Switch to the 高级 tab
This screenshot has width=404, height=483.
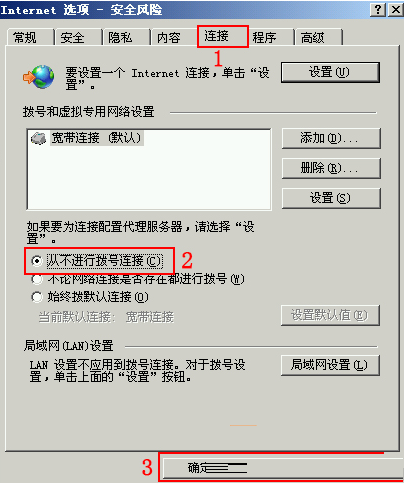pyautogui.click(x=319, y=37)
